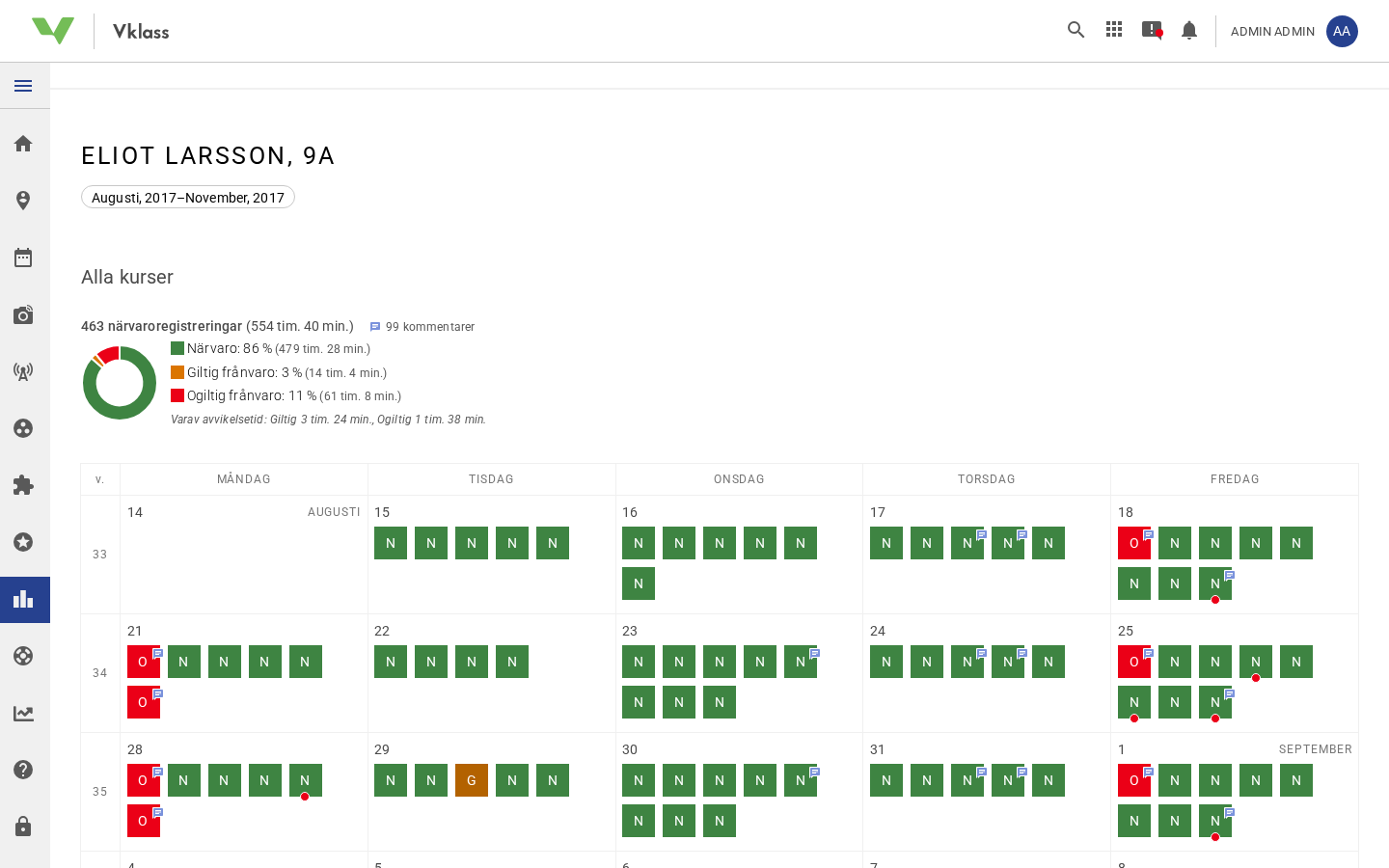Click the orange G entry on day 29
The width and height of the screenshot is (1389, 868).
pos(472,780)
